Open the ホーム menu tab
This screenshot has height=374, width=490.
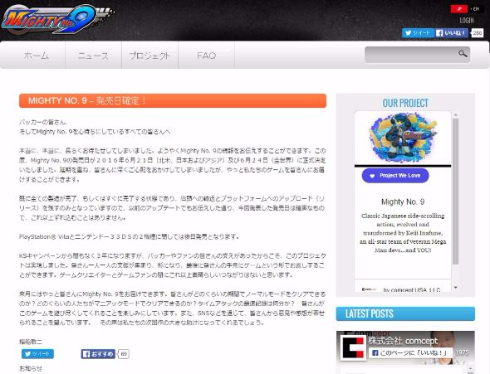pyautogui.click(x=36, y=55)
